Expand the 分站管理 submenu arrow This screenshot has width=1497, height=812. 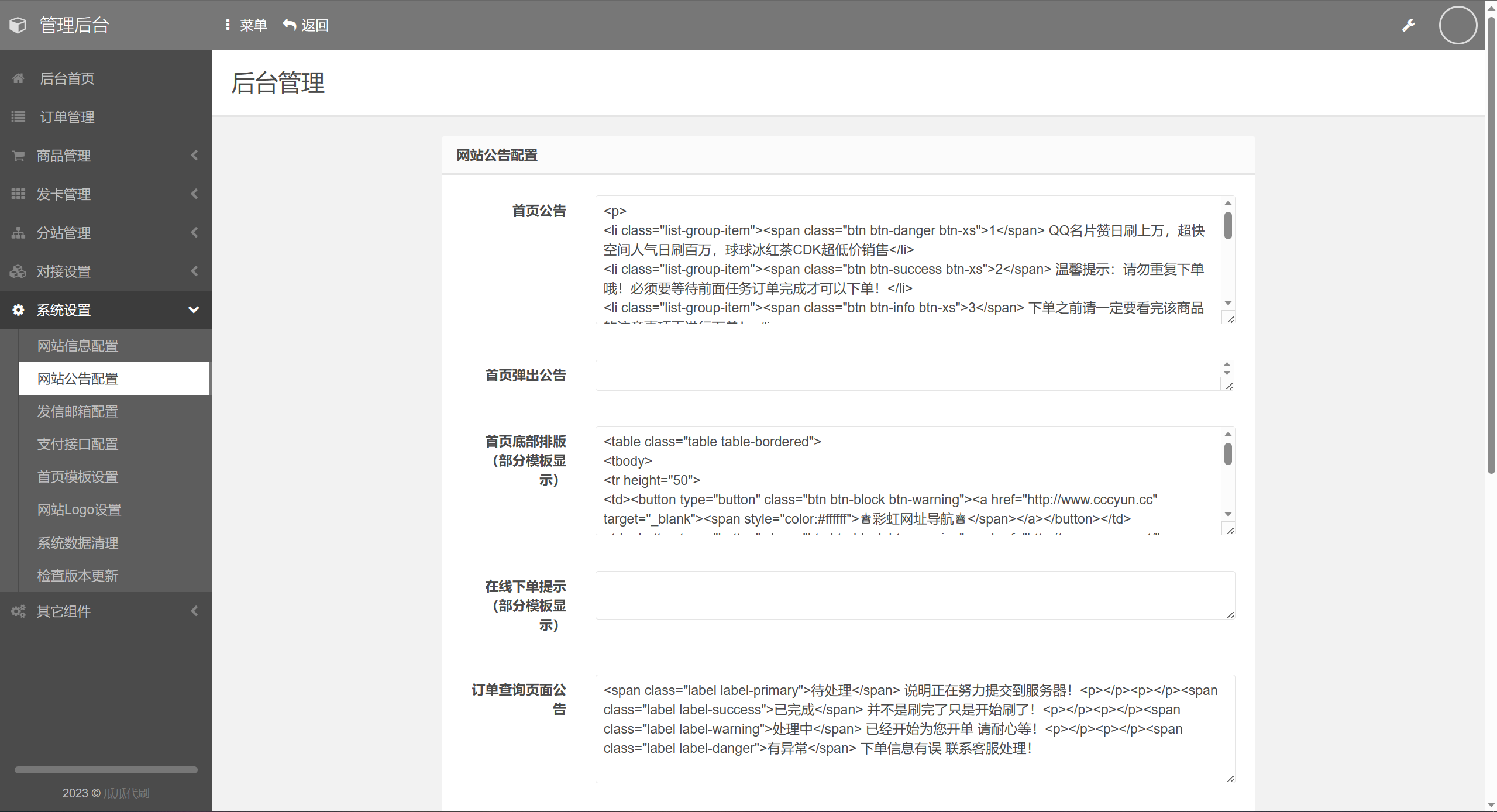194,233
